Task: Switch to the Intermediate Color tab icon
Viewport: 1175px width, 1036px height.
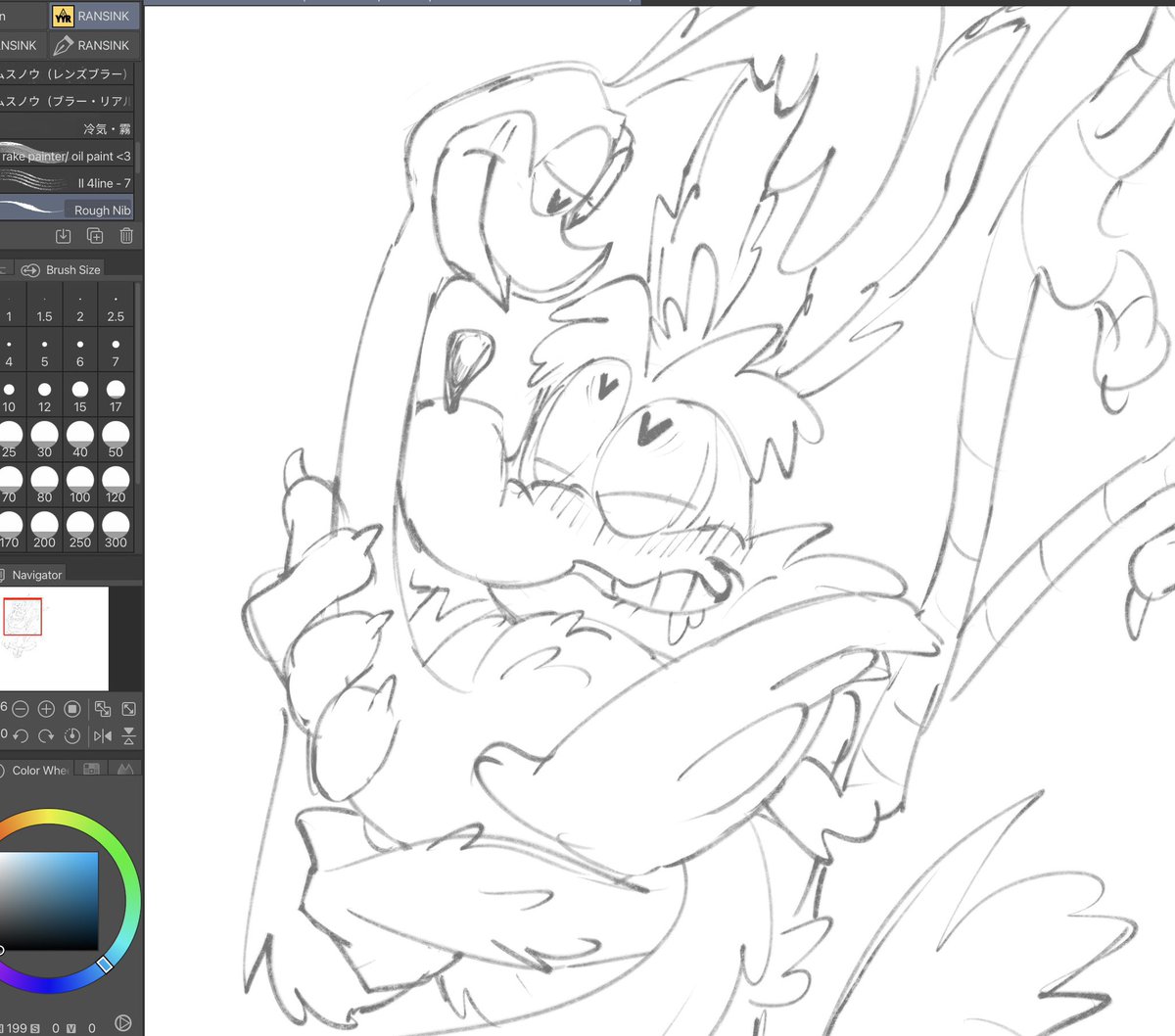Action: (124, 770)
